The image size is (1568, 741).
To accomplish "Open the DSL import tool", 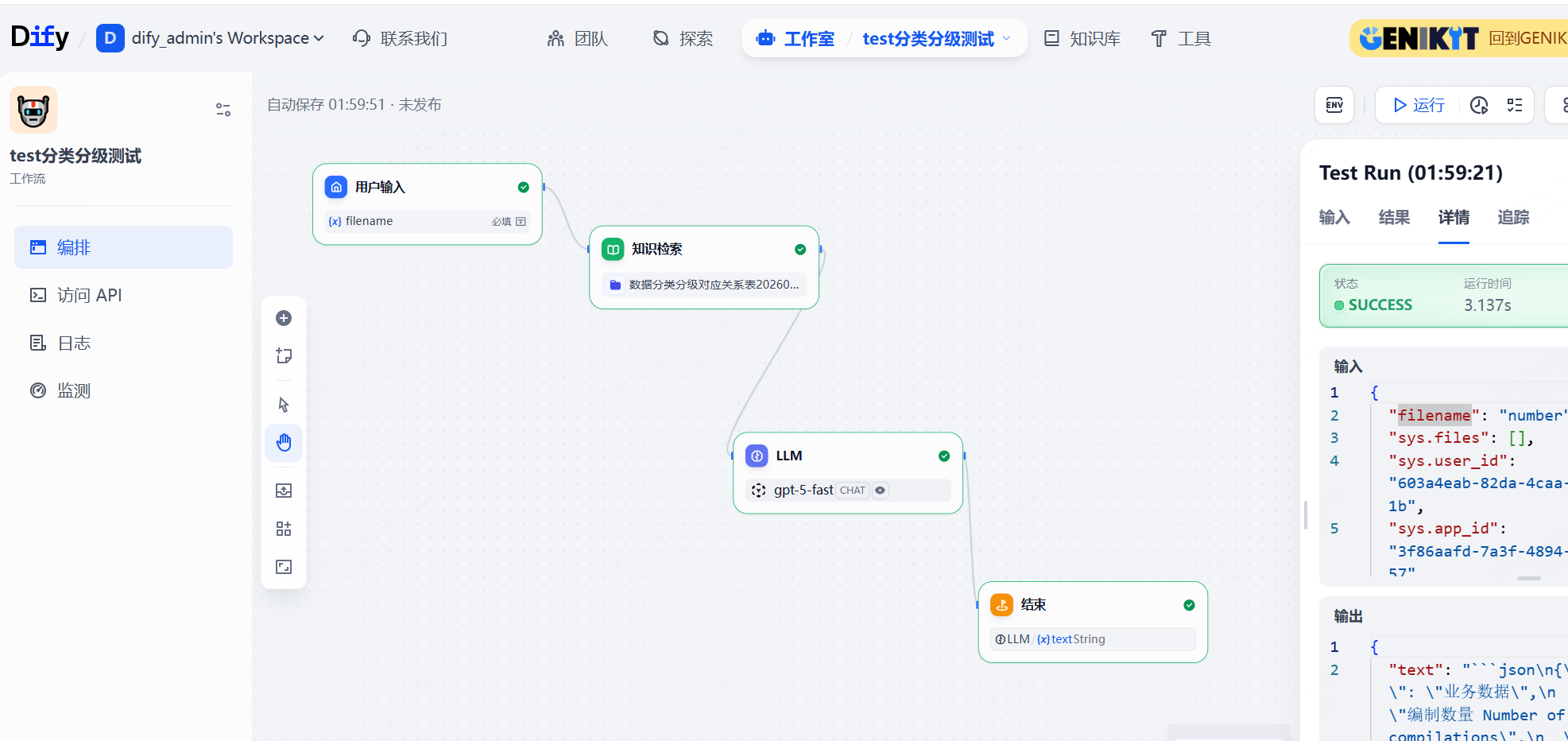I will point(284,490).
